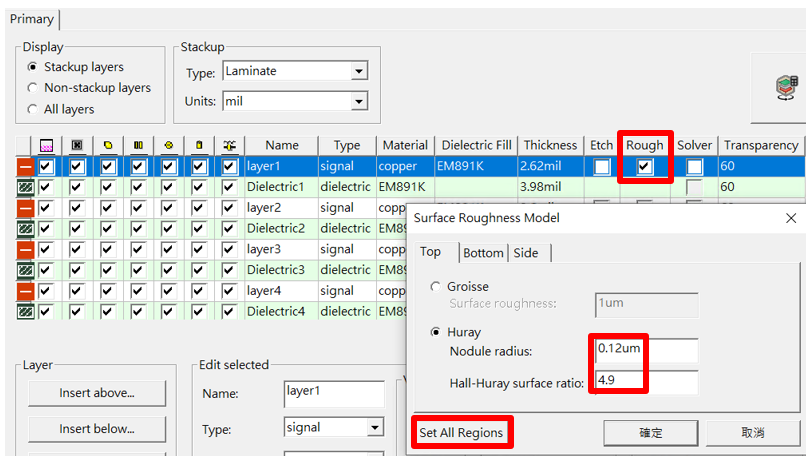Switch to the Top roughness tab

click(430, 252)
